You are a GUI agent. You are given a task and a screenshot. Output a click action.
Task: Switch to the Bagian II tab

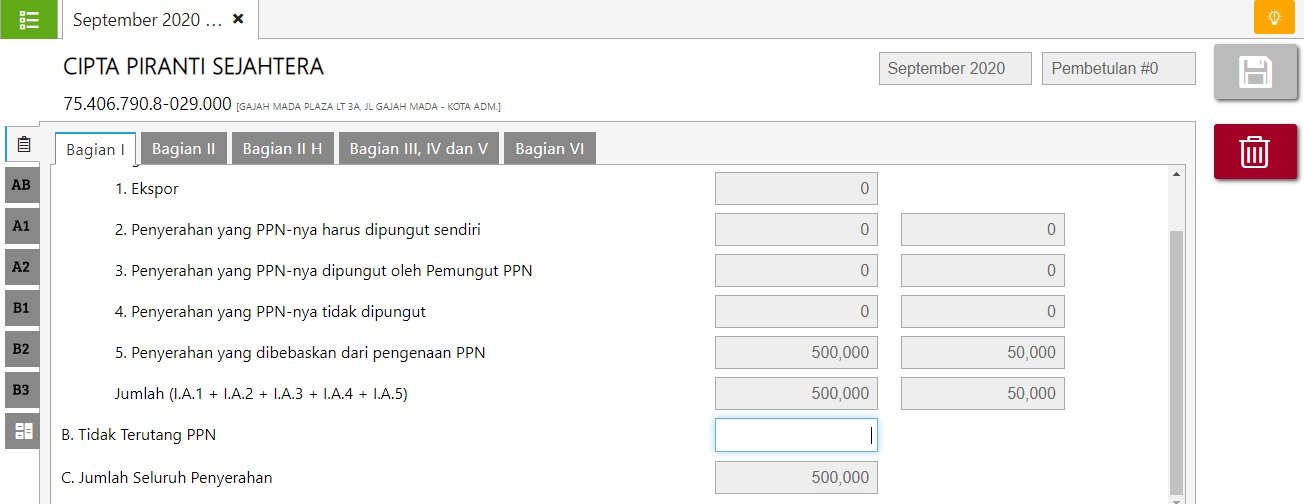[x=183, y=148]
